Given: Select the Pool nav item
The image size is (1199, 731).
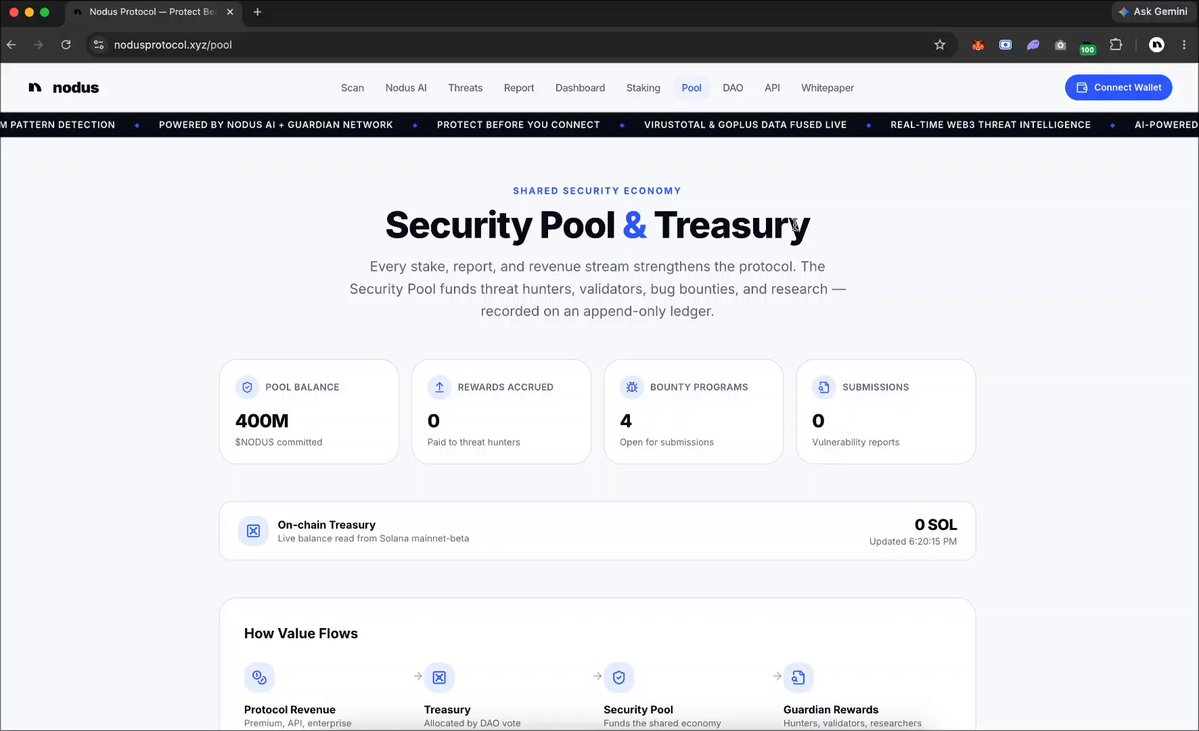Looking at the screenshot, I should coord(691,88).
